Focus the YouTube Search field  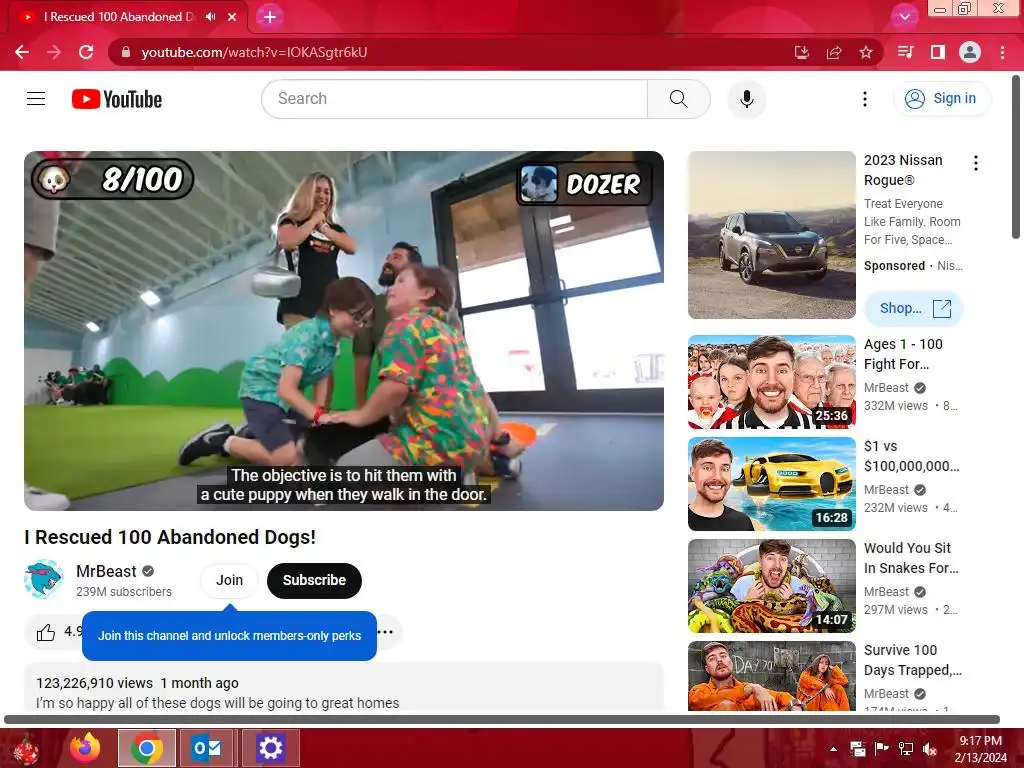[x=455, y=99]
